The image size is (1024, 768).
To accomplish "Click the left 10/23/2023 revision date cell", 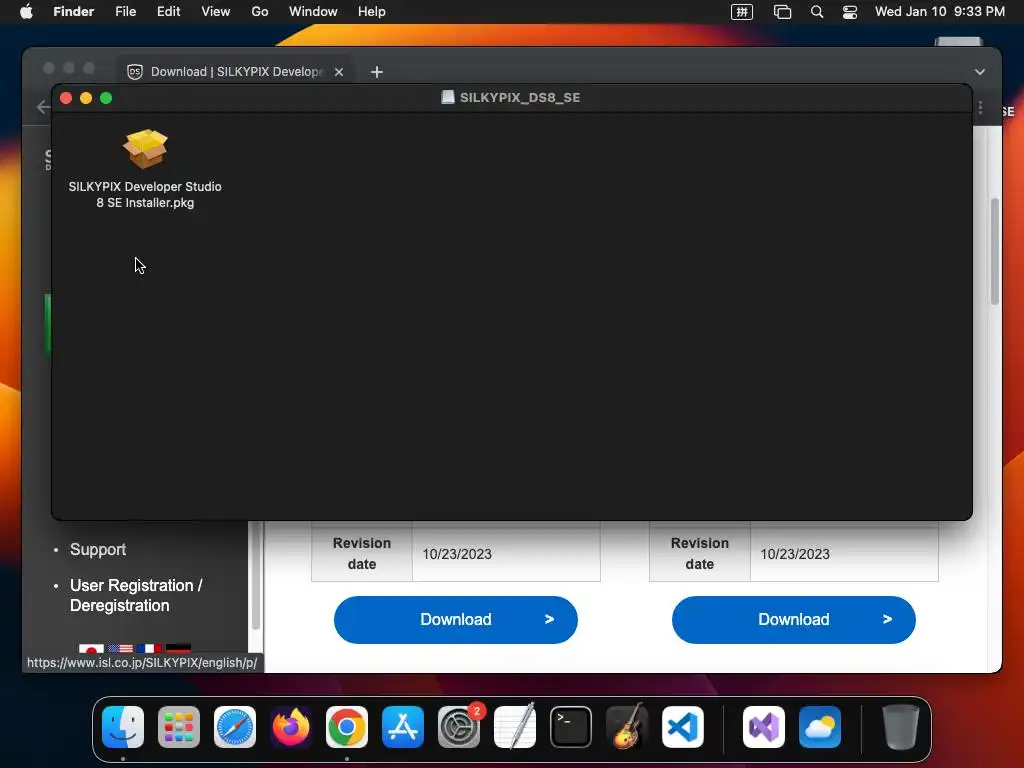I will pyautogui.click(x=506, y=554).
